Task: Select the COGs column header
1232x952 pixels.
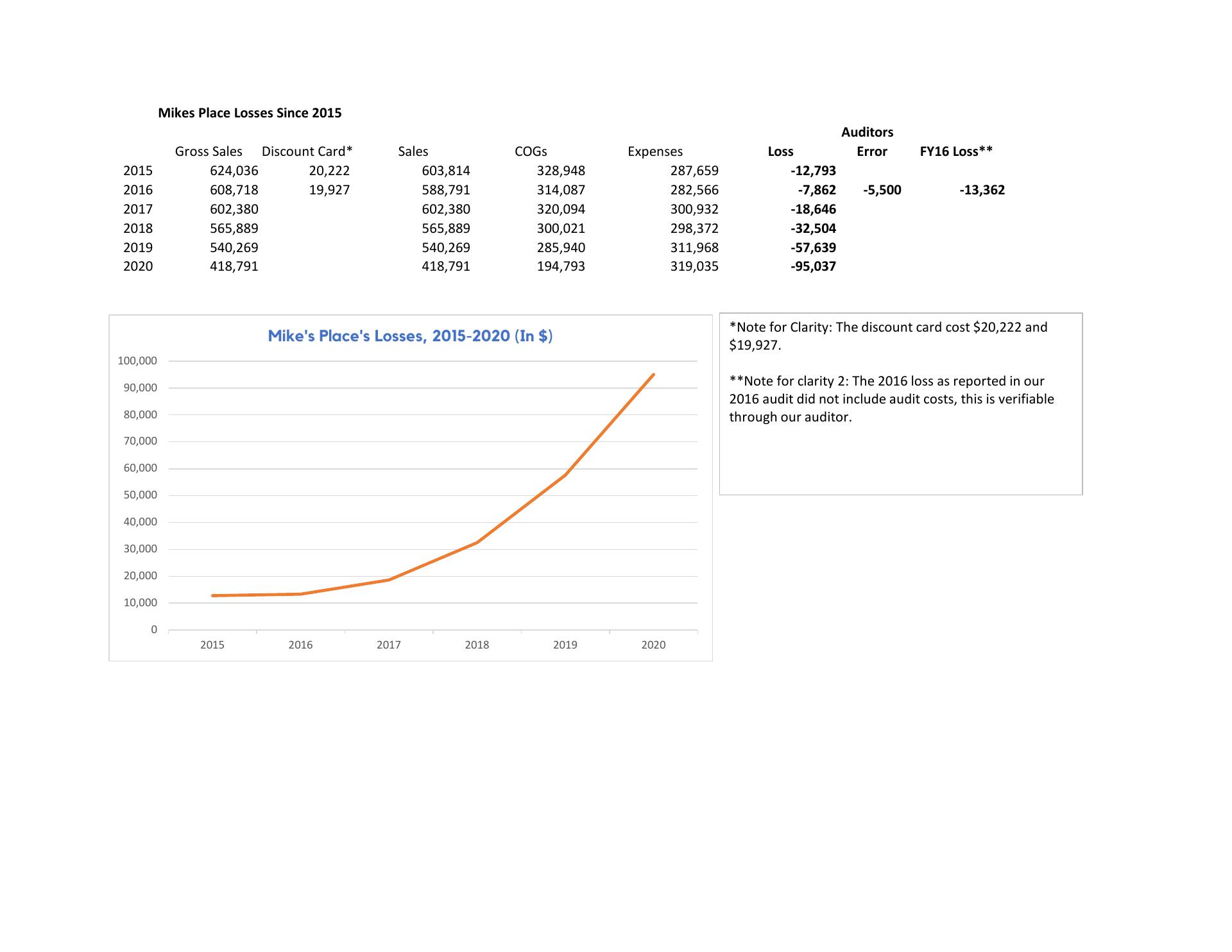Action: click(531, 151)
